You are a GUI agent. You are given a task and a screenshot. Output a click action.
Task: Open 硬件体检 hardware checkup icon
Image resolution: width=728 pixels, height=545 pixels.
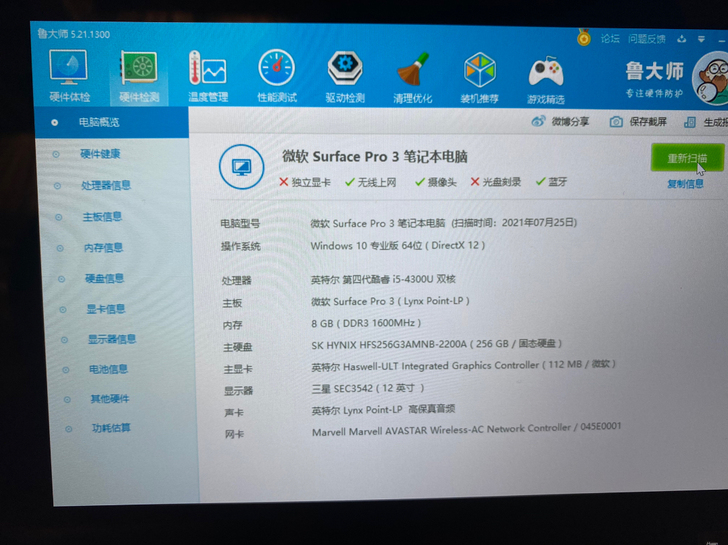click(x=69, y=68)
